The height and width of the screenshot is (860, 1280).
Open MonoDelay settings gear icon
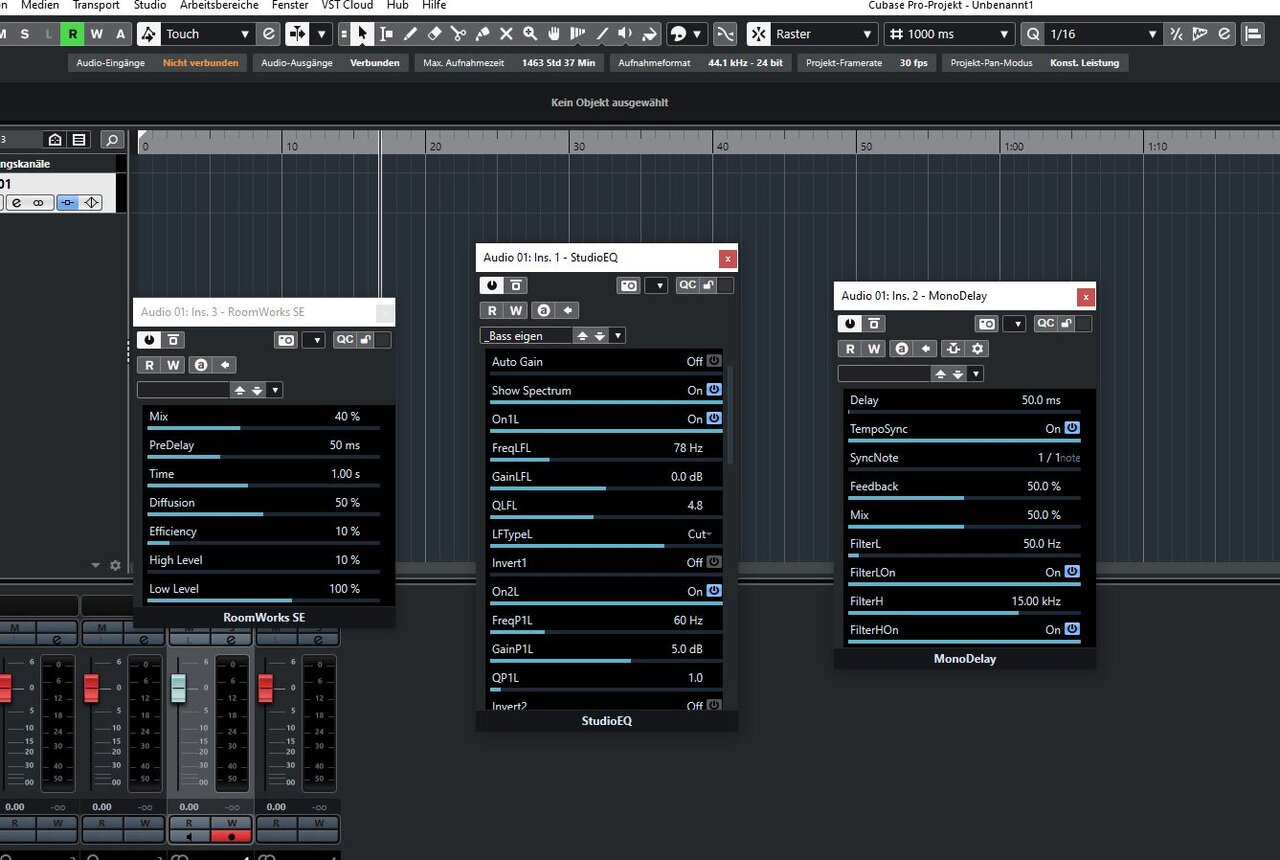978,349
